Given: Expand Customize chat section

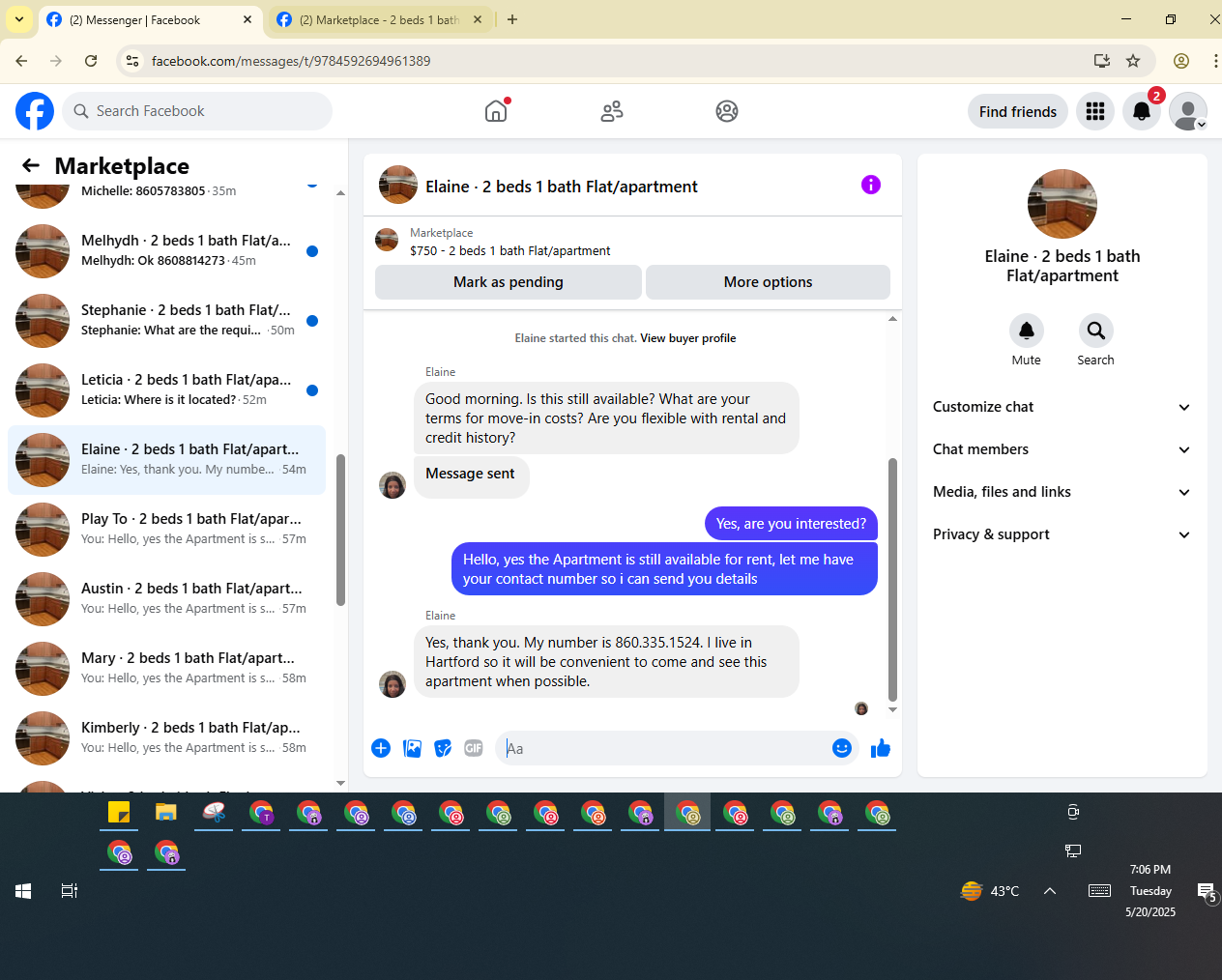Looking at the screenshot, I should click(x=1062, y=407).
